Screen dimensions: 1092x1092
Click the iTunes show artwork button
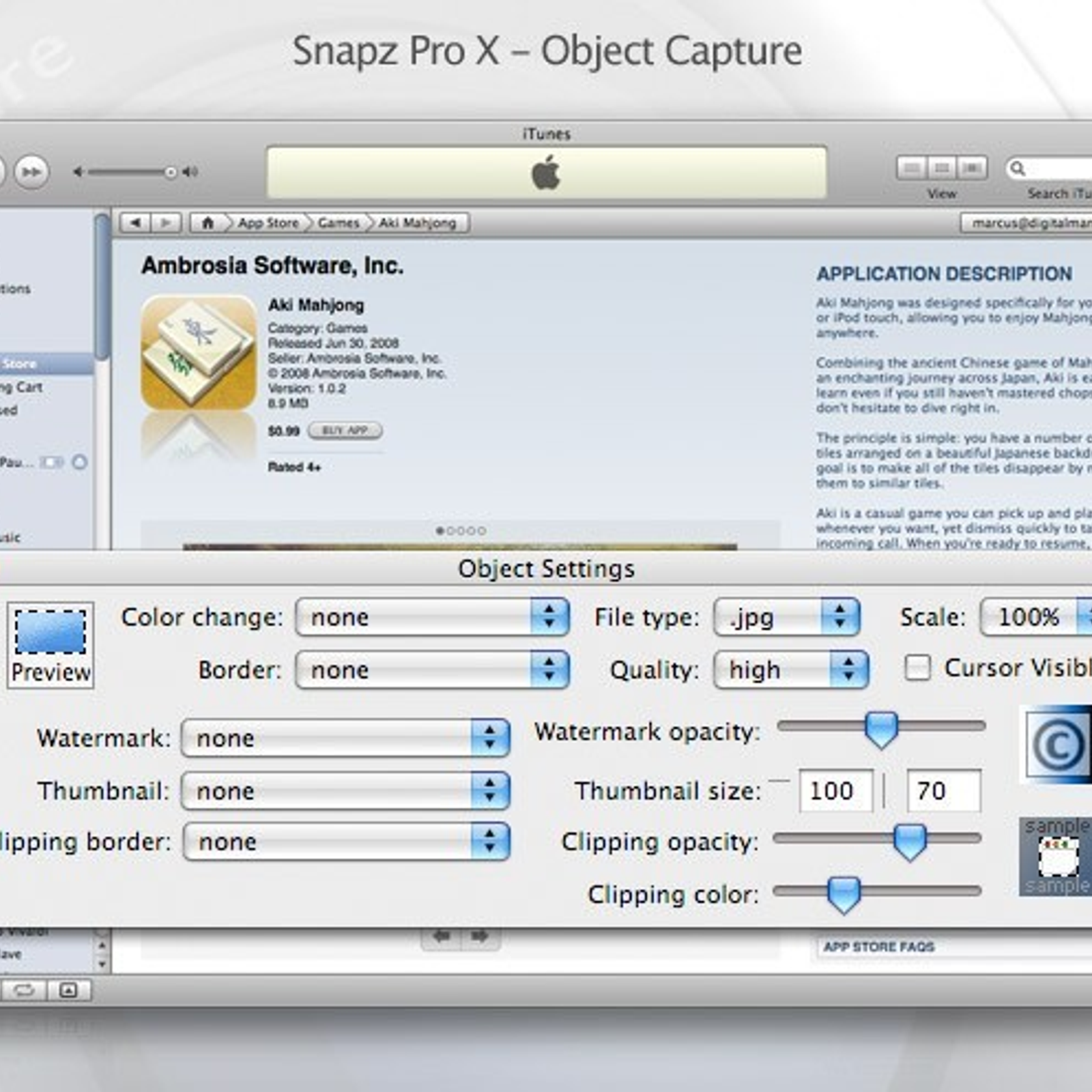pyautogui.click(x=68, y=990)
